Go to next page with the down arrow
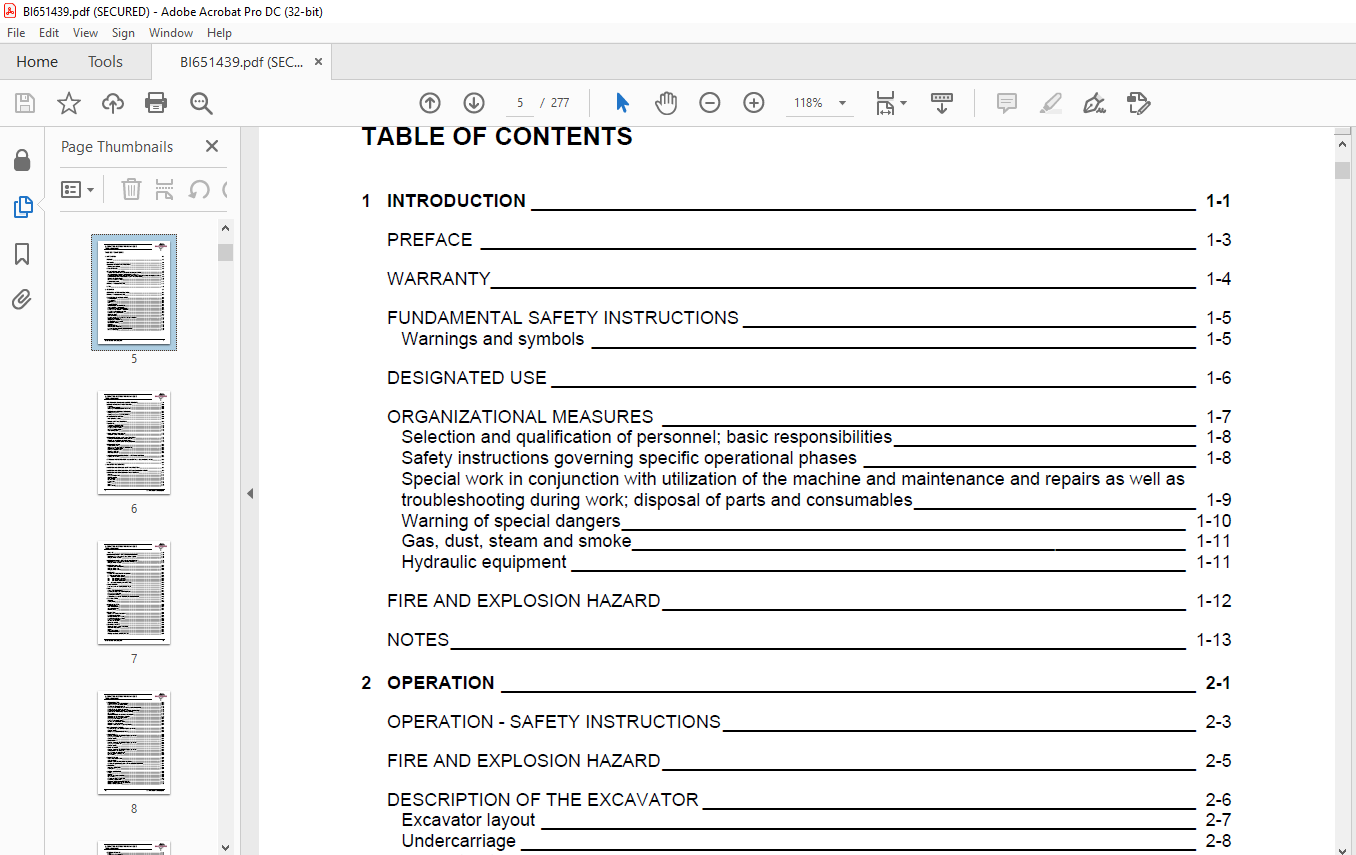Image resolution: width=1356 pixels, height=855 pixels. click(x=474, y=103)
